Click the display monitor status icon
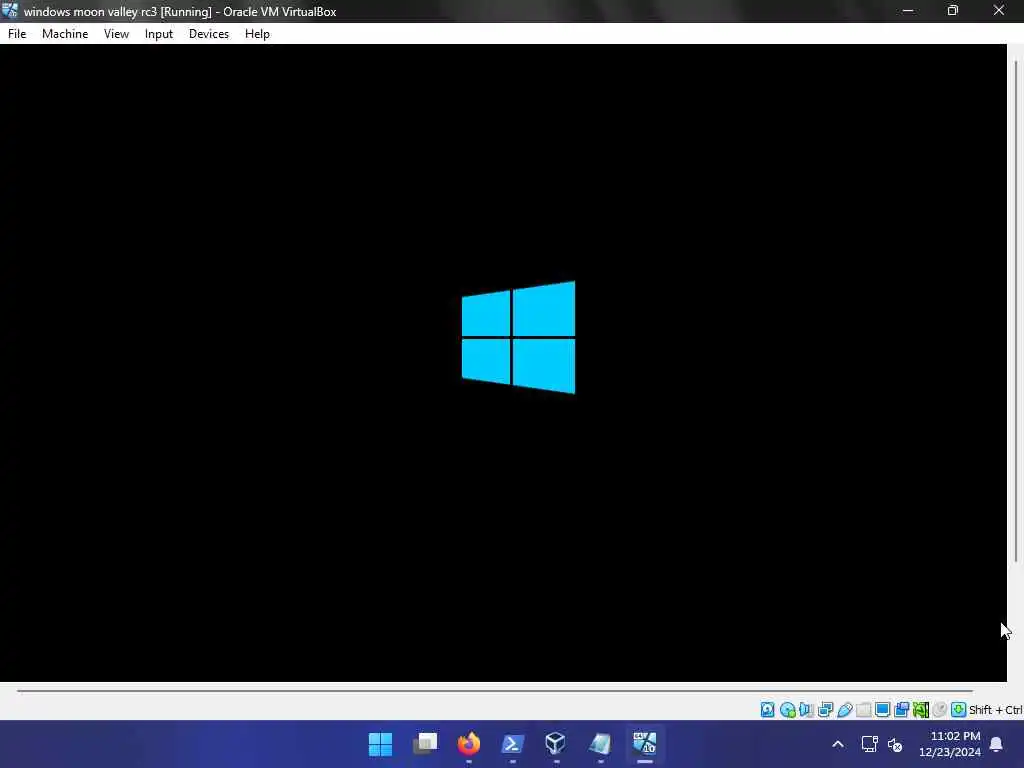Image resolution: width=1024 pixels, height=768 pixels. pyautogui.click(x=882, y=709)
